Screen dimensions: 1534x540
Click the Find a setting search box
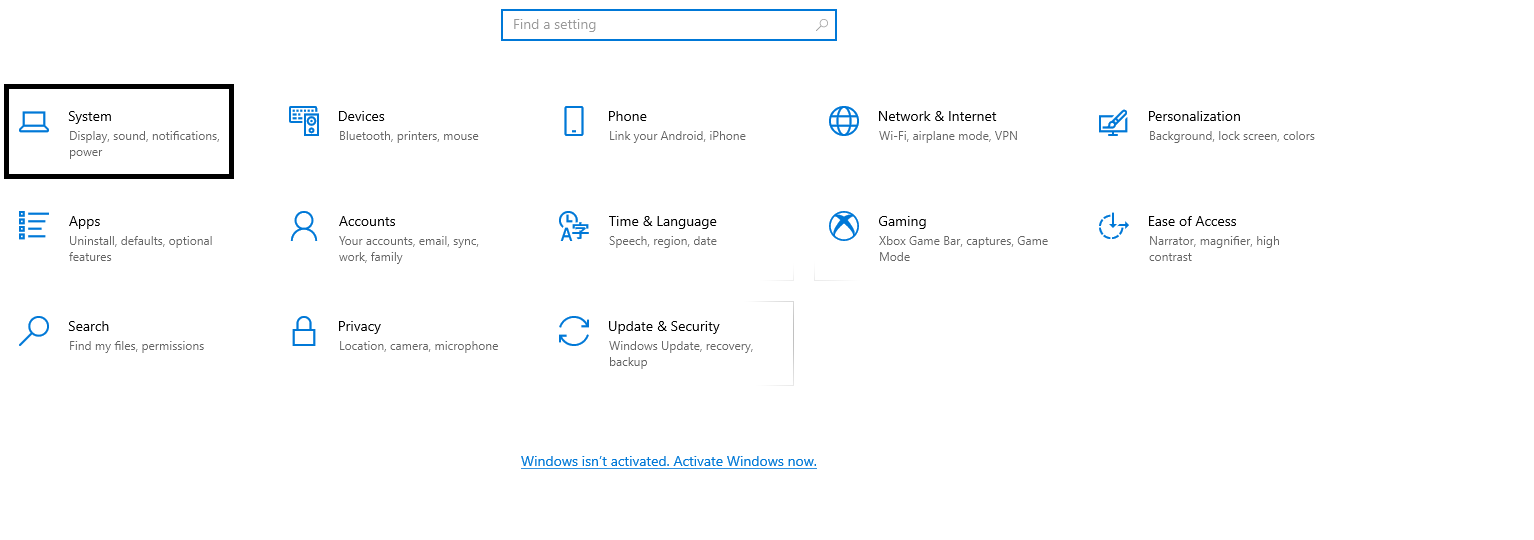click(668, 25)
